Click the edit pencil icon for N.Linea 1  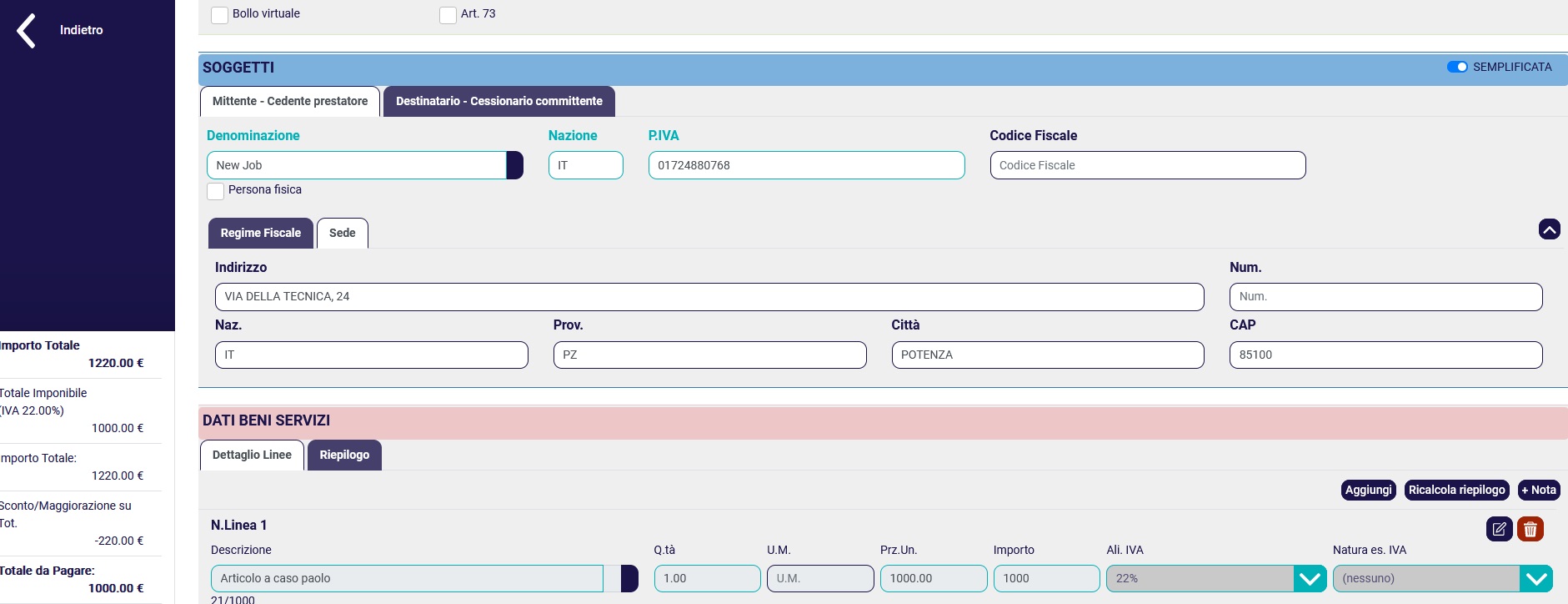[1499, 529]
